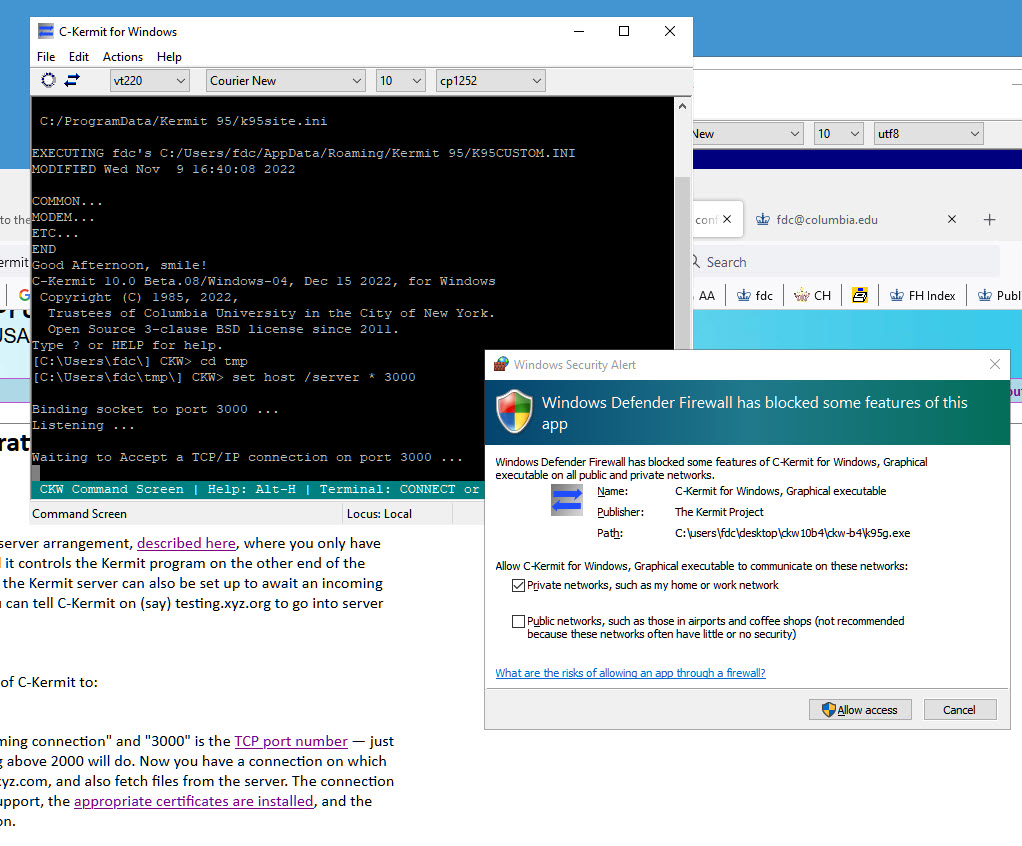Open a new browser tab with plus
Screen dimensions: 1022x846
tap(989, 220)
